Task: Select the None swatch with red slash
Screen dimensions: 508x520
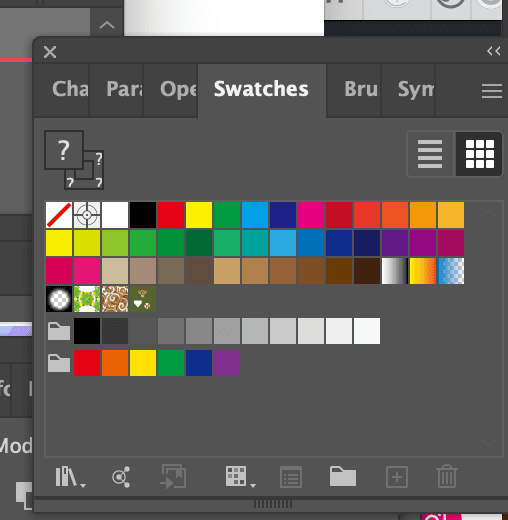Action: (x=59, y=215)
